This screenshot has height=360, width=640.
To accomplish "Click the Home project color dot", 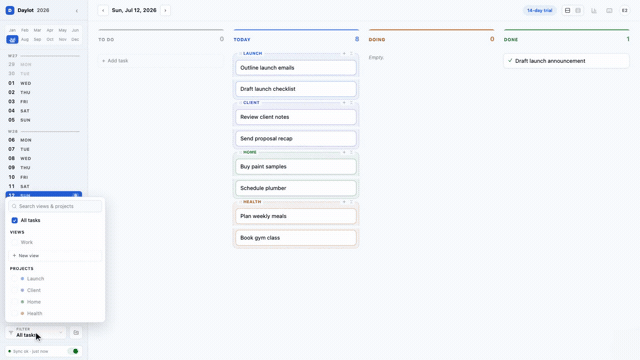I will [x=22, y=302].
